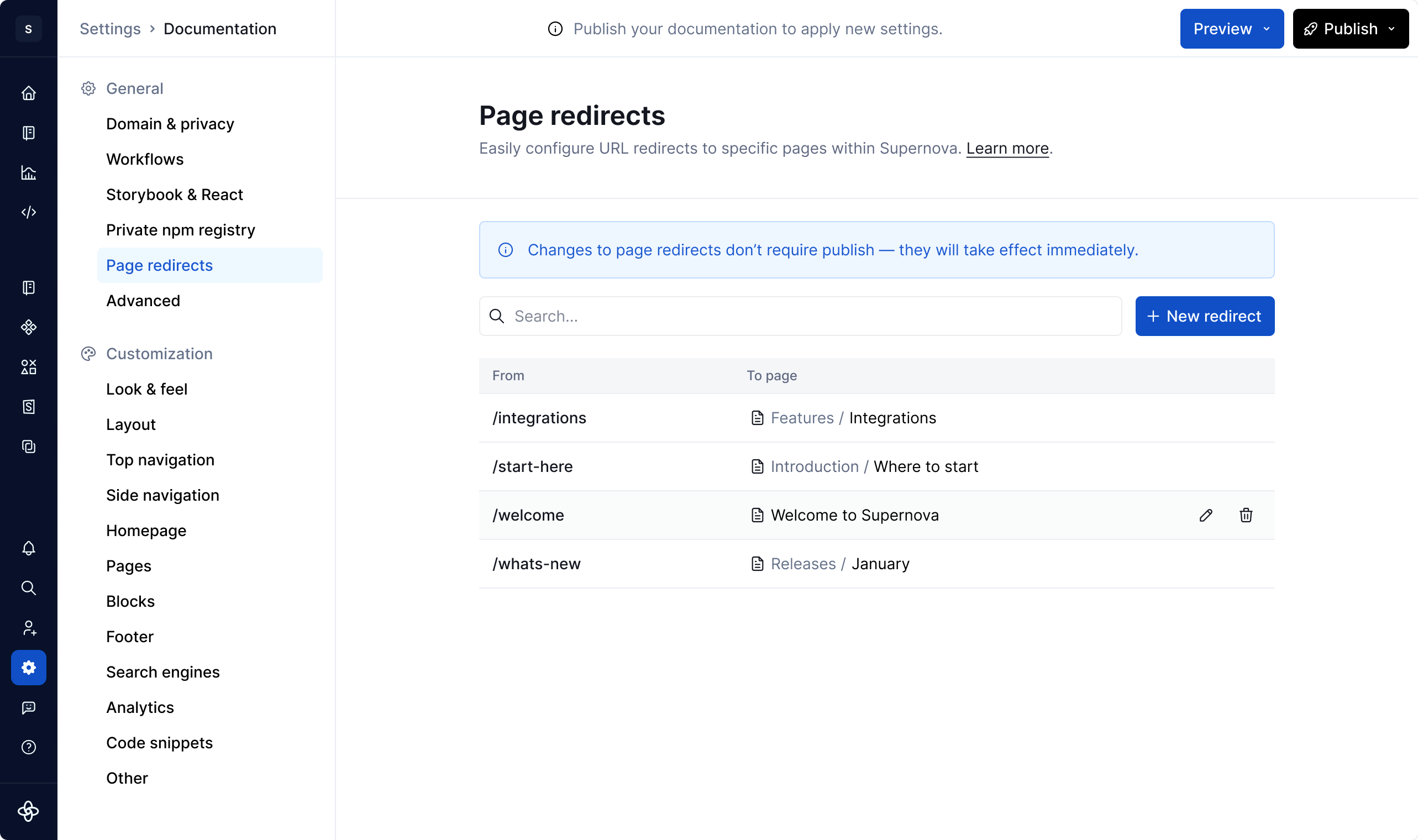The image size is (1418, 840).
Task: Expand the Publish button dropdown chevron
Action: pyautogui.click(x=1393, y=28)
